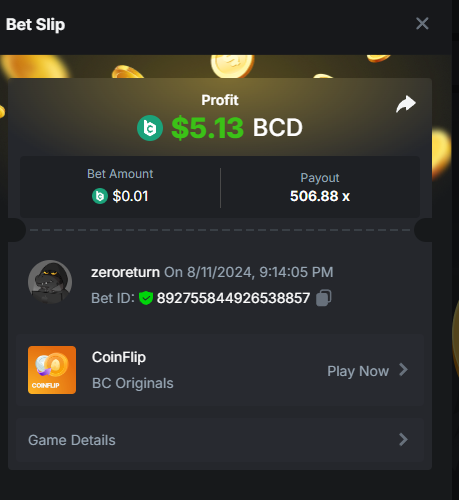Click the BCD icon next to bet amount
459x500 pixels.
(x=100, y=196)
